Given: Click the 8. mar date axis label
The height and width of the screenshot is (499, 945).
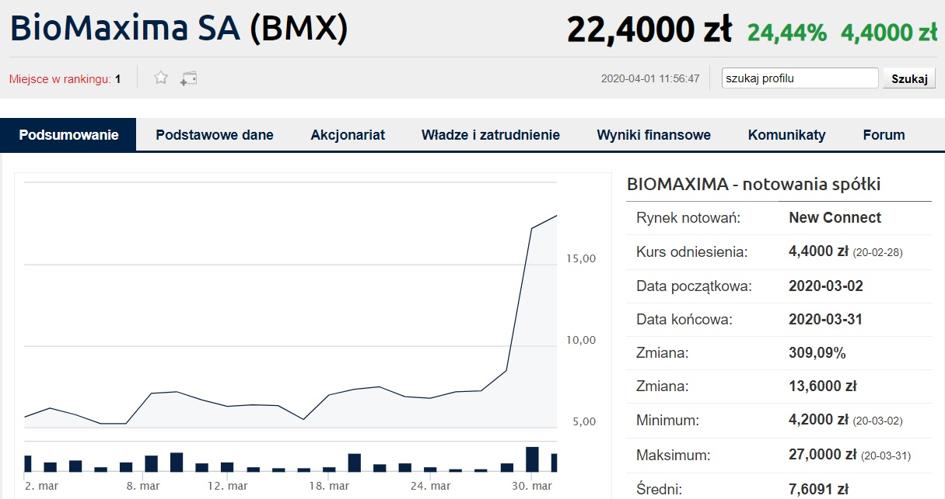Looking at the screenshot, I should pos(143,486).
